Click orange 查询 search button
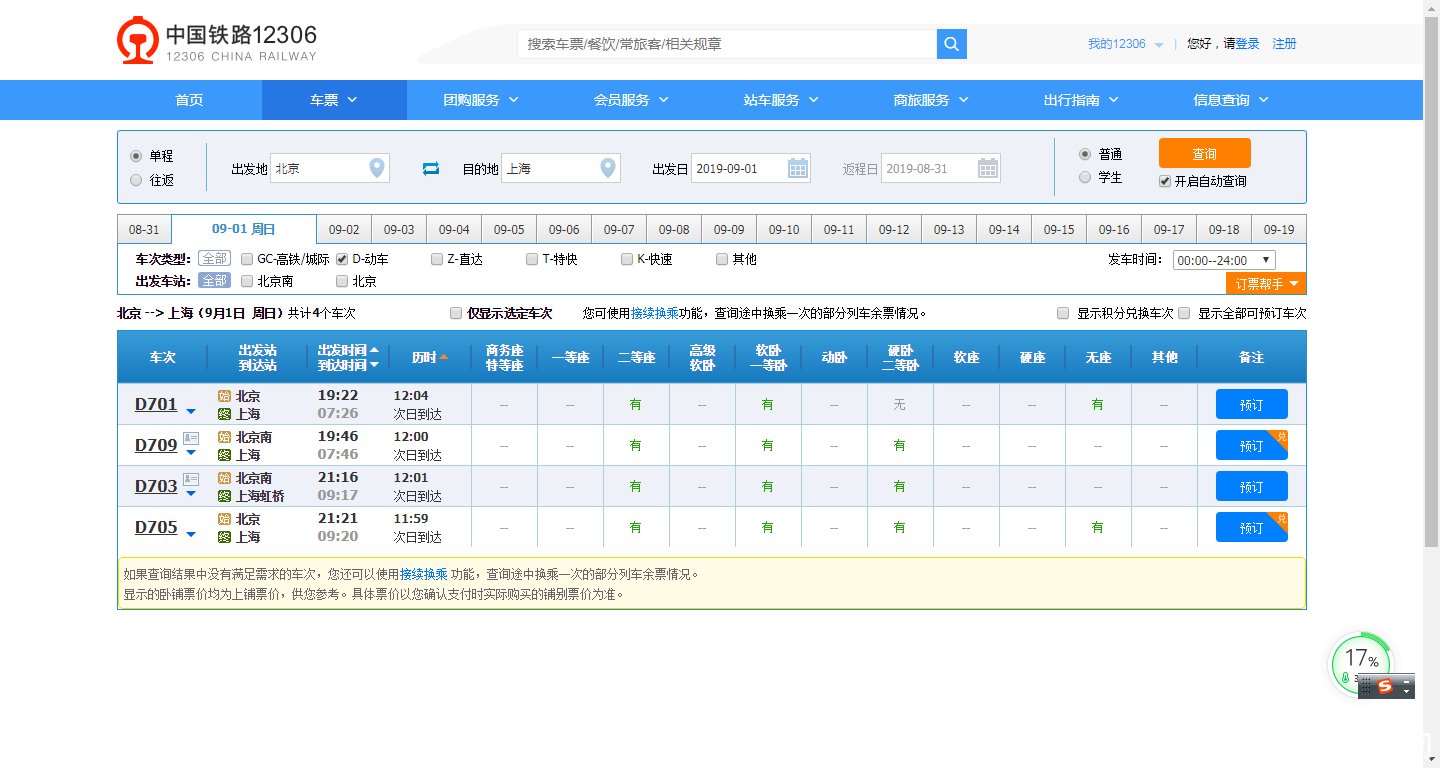 coord(1205,154)
